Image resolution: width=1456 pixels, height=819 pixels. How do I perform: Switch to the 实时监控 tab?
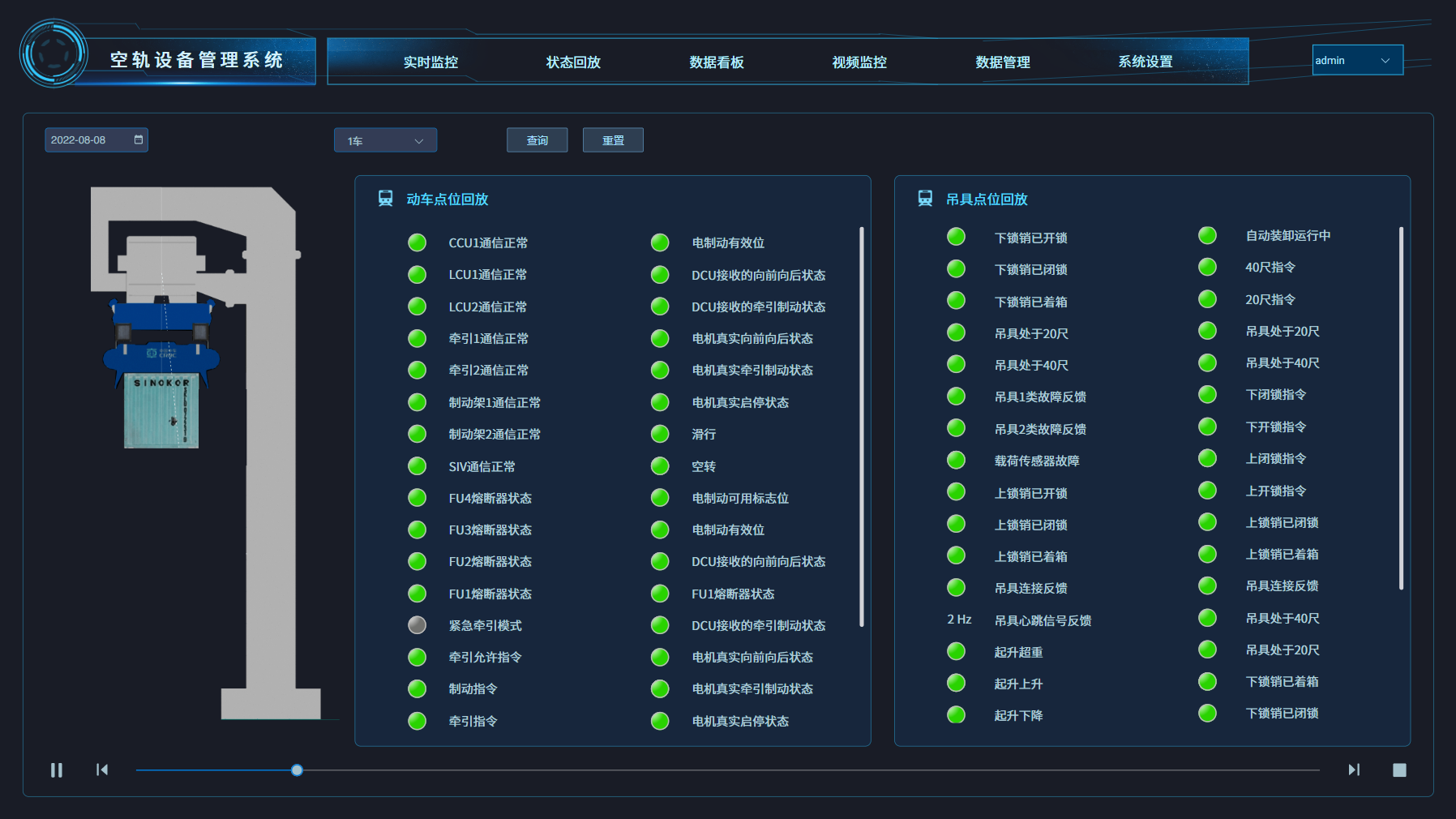tap(430, 62)
